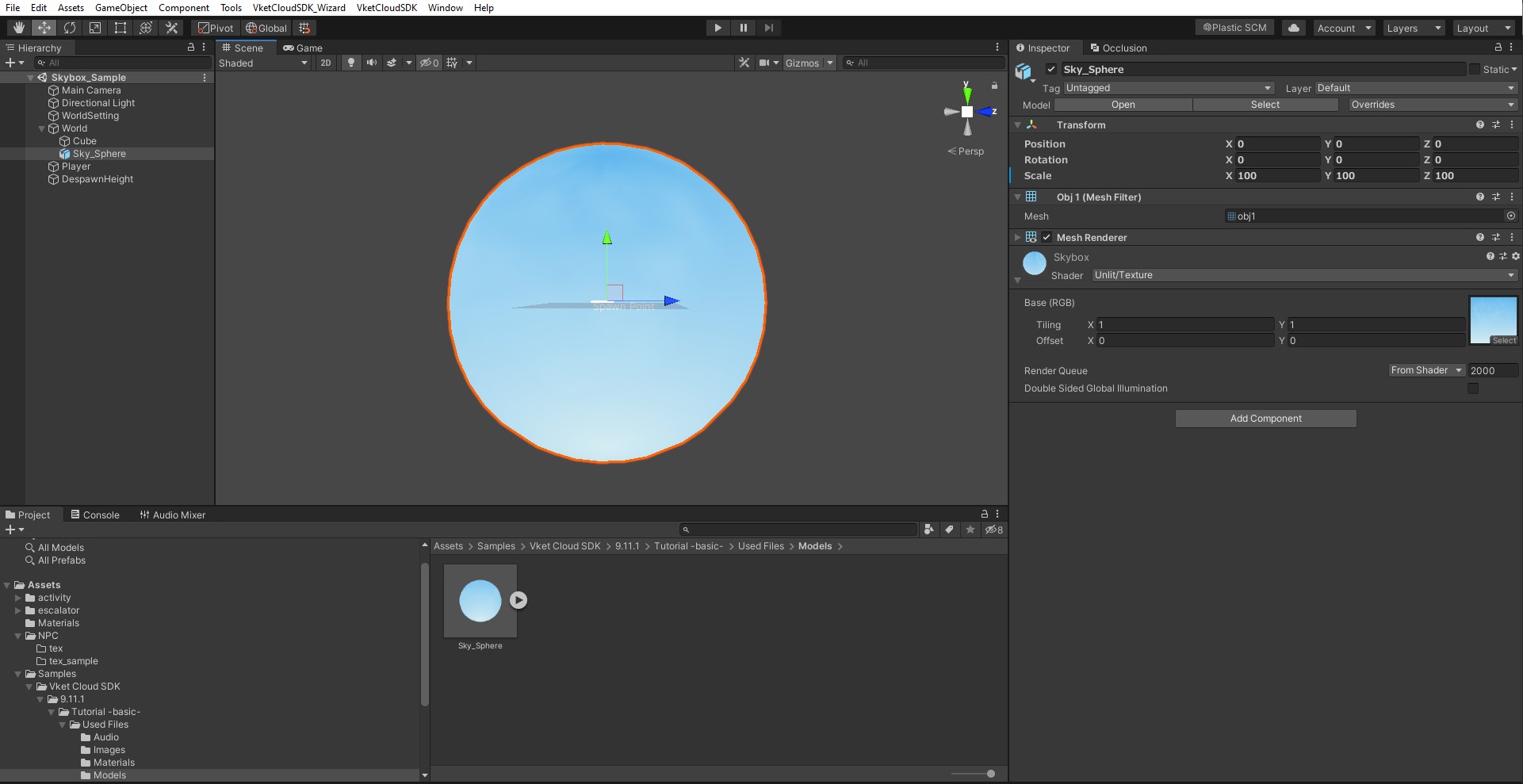
Task: Open the VketCloudSDK menu
Action: tap(386, 8)
